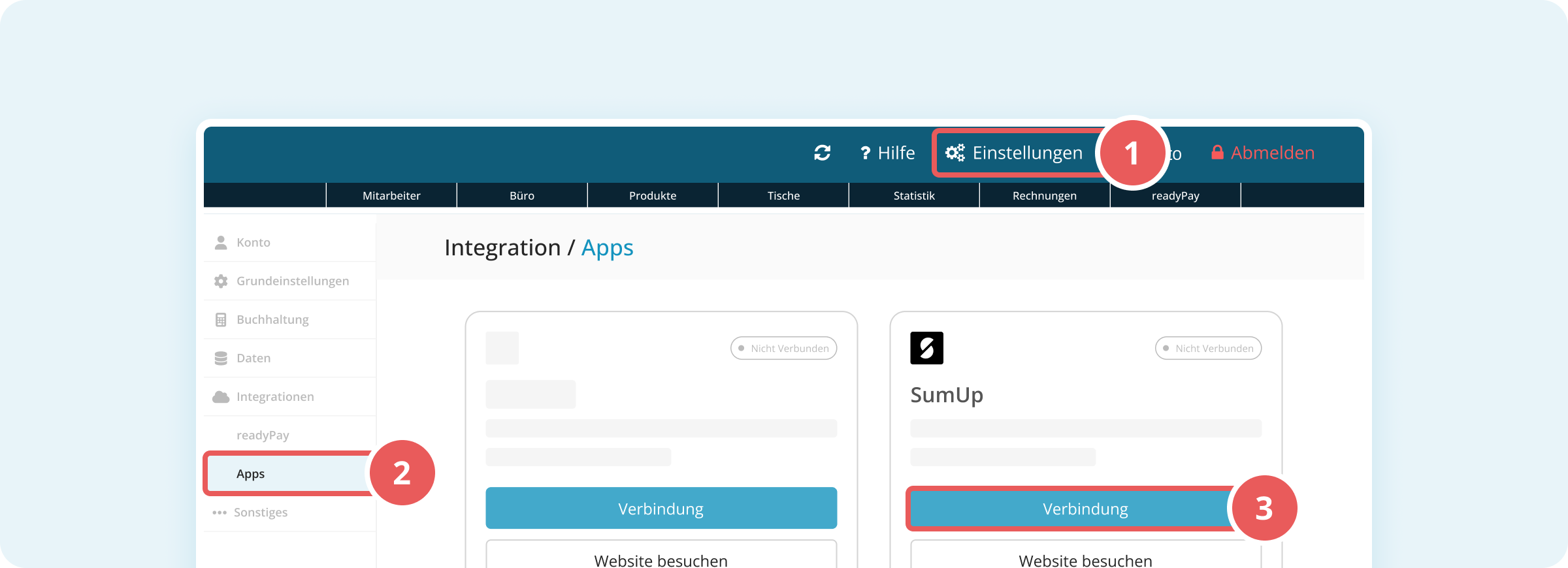This screenshot has width=1568, height=568.
Task: Click the Konto person icon
Action: pos(221,242)
